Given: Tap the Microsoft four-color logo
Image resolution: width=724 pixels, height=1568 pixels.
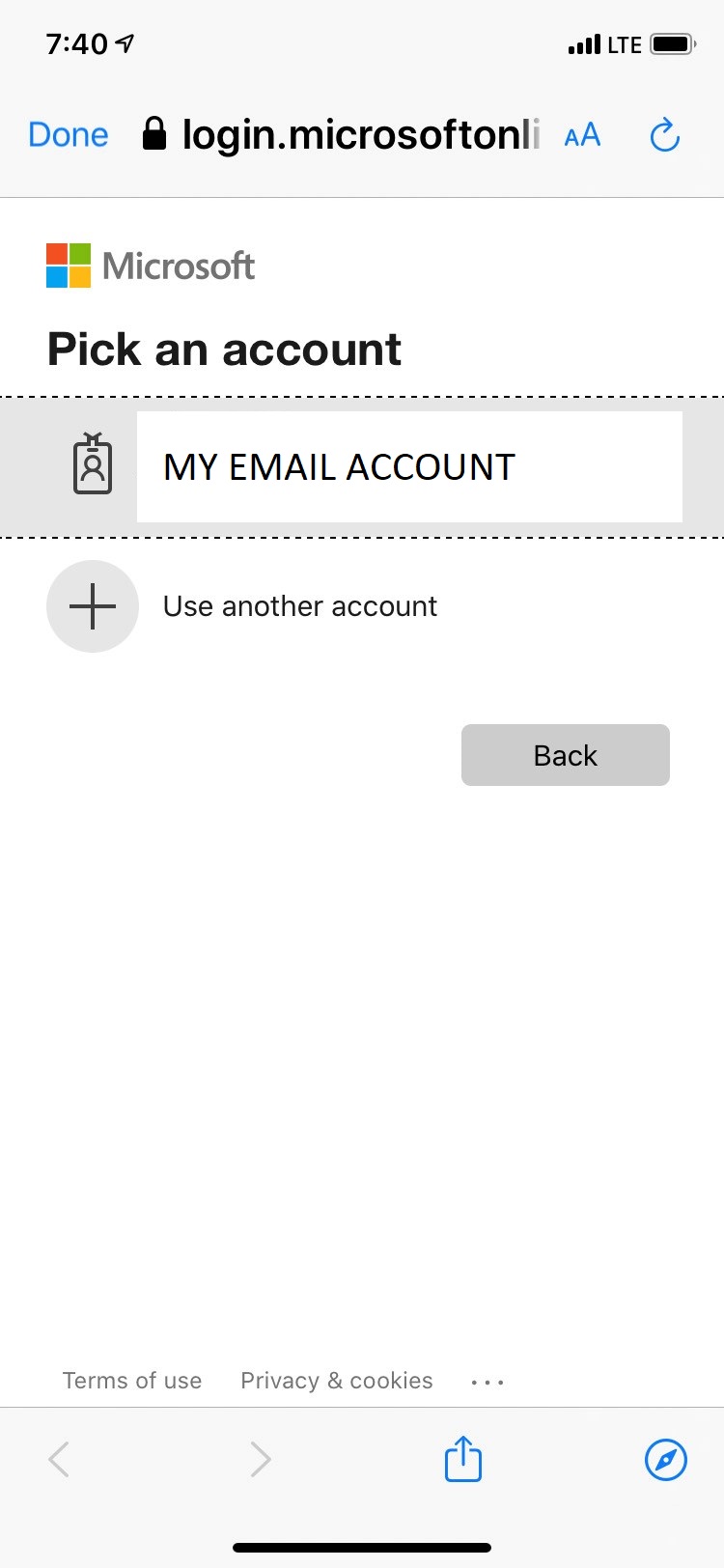Looking at the screenshot, I should [x=69, y=266].
